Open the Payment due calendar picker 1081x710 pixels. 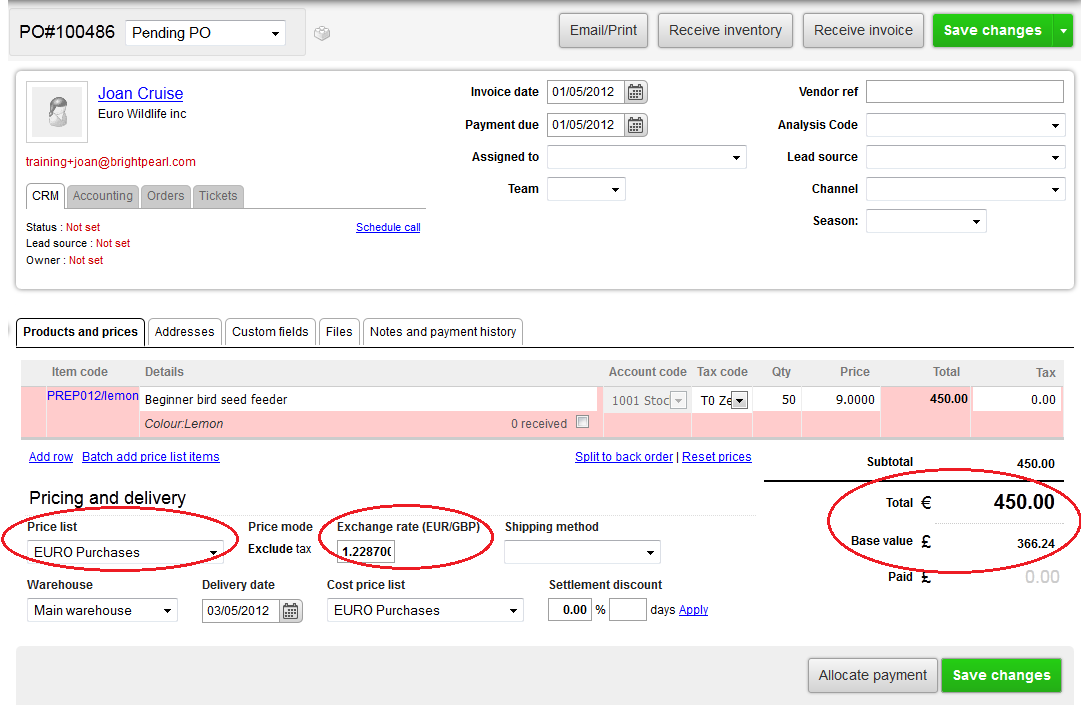[x=636, y=125]
